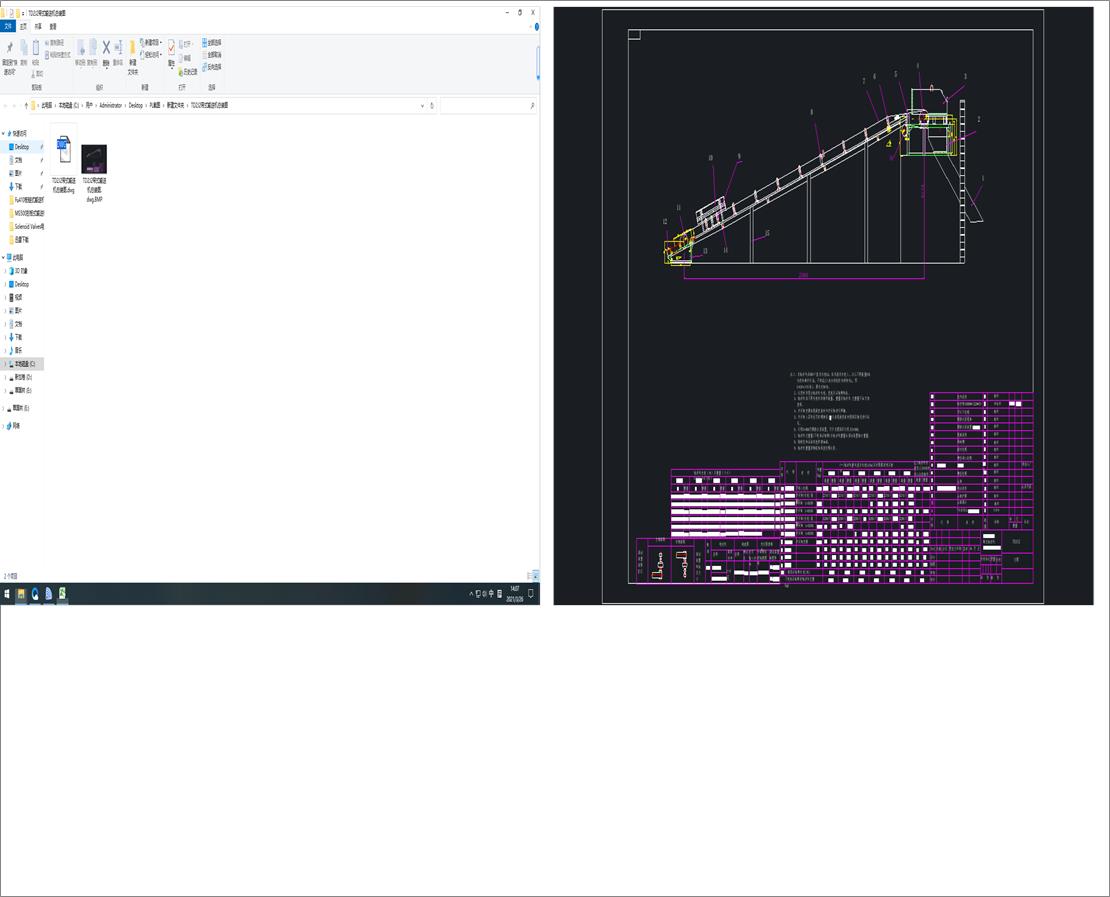This screenshot has height=897, width=1110.
Task: Click Paste shortcut (粘贴快捷方式) in ribbon
Action: (x=58, y=55)
